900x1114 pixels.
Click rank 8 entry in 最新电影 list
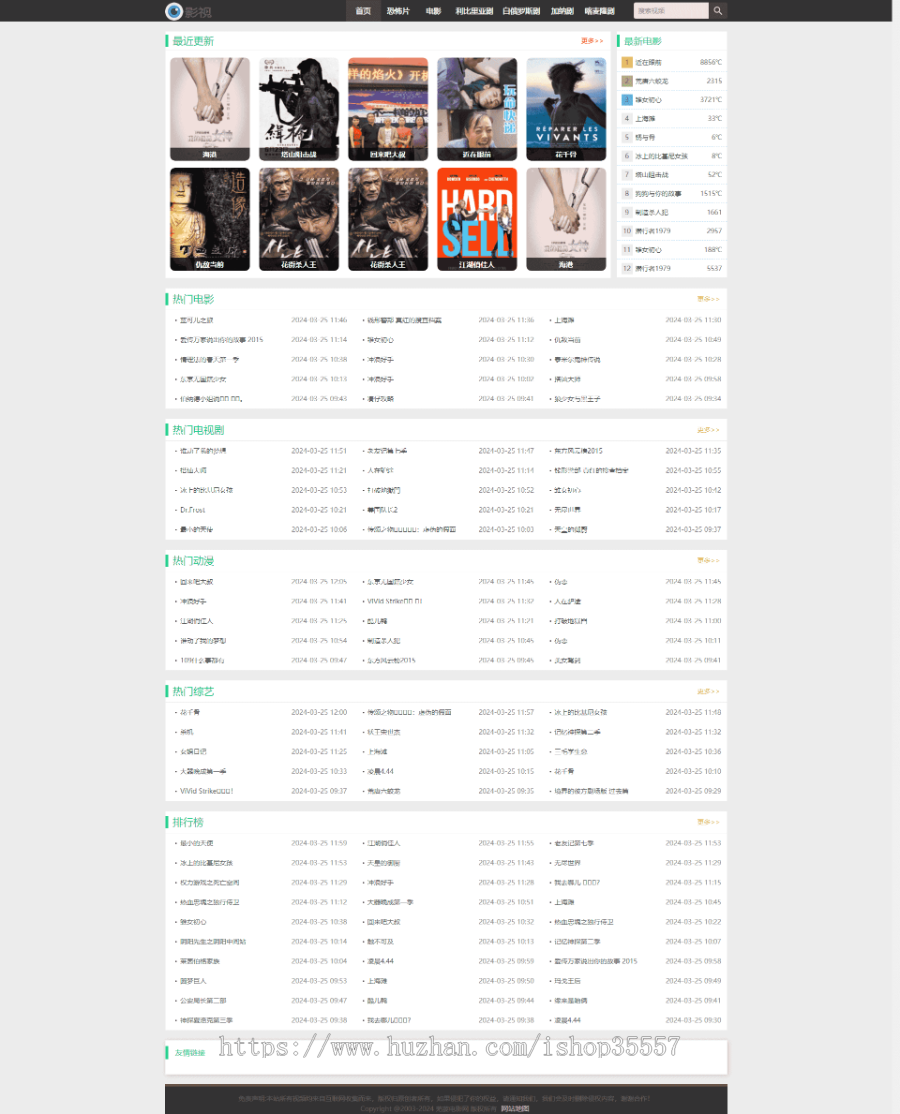coord(658,193)
